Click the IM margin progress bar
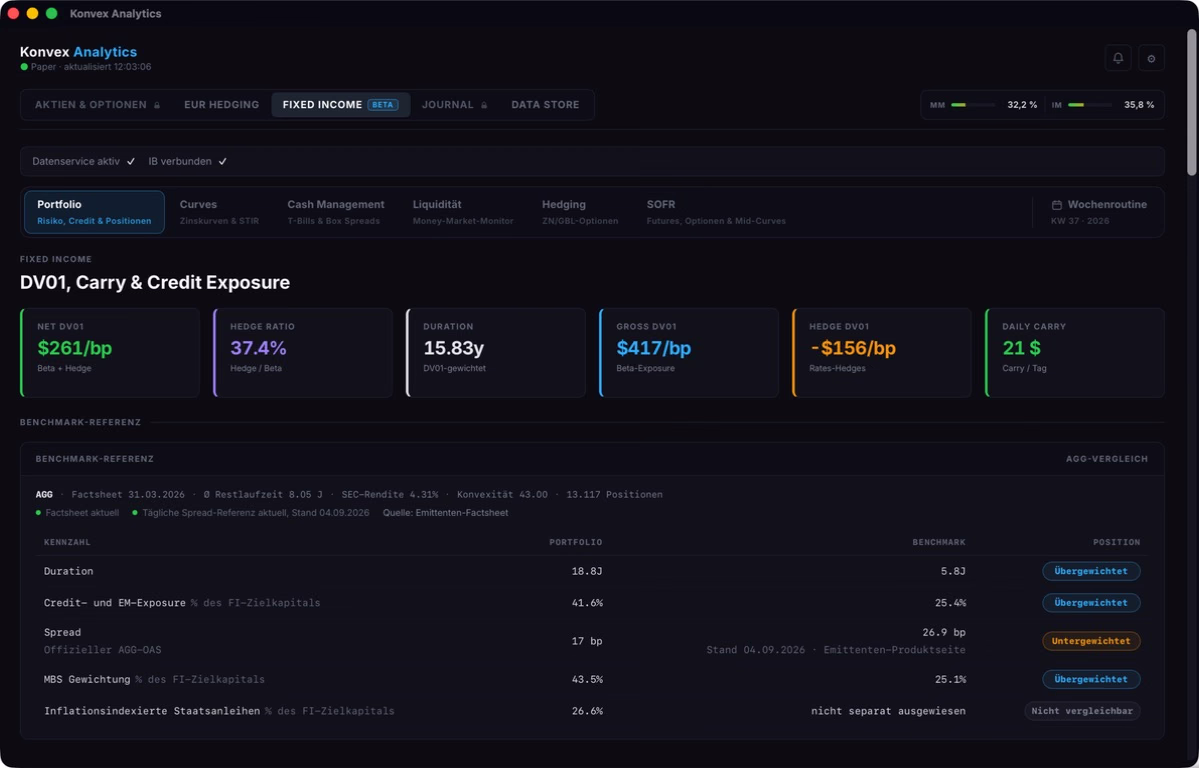 [1090, 105]
